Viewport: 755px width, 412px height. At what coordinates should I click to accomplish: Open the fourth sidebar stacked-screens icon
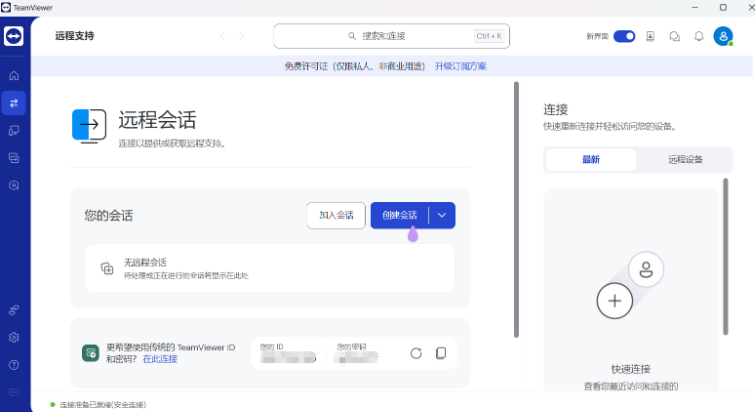click(14, 158)
